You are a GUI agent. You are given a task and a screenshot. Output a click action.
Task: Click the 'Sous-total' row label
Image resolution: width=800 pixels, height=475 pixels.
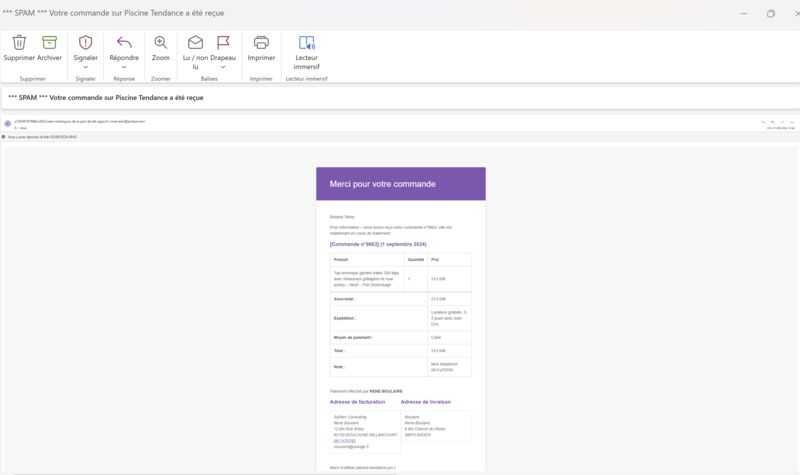[345, 299]
